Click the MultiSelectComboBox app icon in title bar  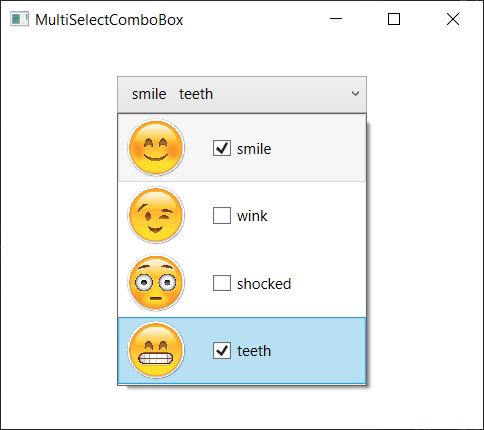point(19,19)
